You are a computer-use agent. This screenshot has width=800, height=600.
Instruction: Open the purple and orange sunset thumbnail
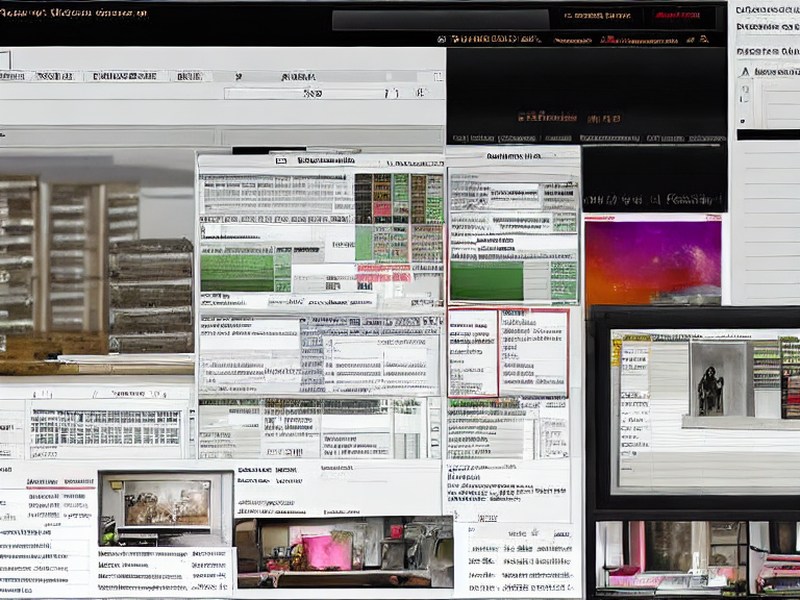[653, 262]
